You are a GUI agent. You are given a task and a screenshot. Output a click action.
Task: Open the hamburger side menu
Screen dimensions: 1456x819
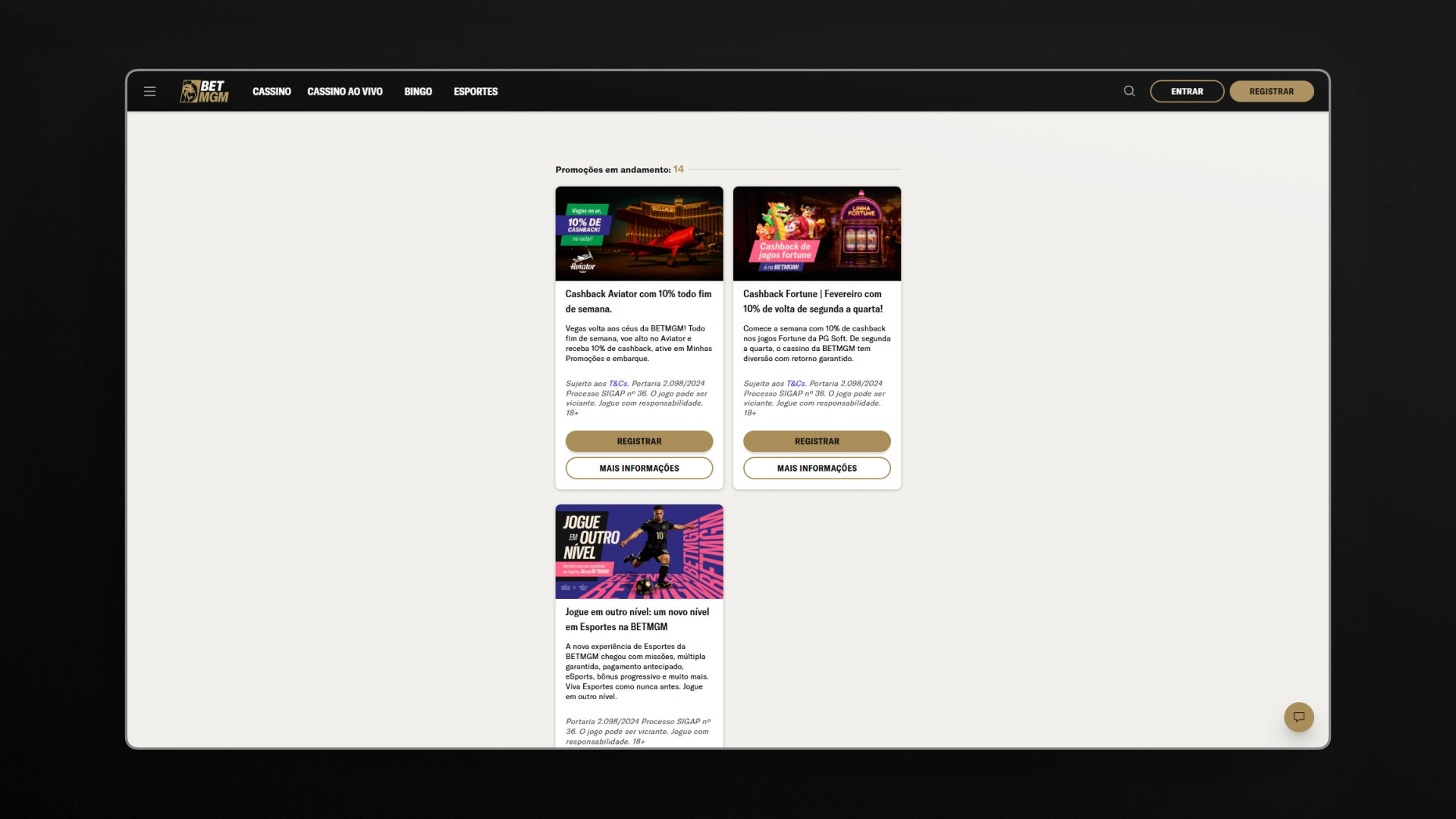149,91
